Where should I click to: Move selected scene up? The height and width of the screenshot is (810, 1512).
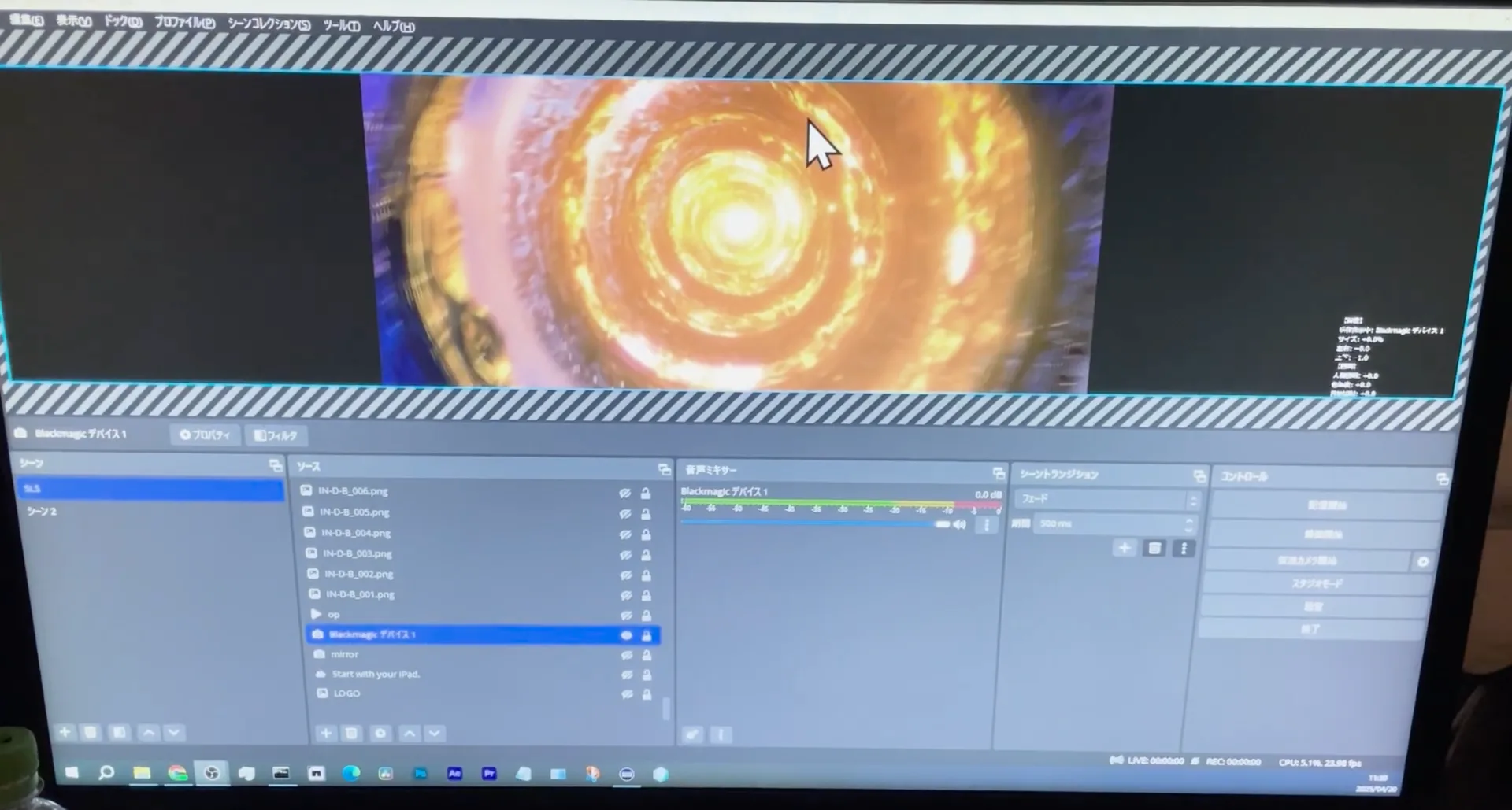pos(148,732)
